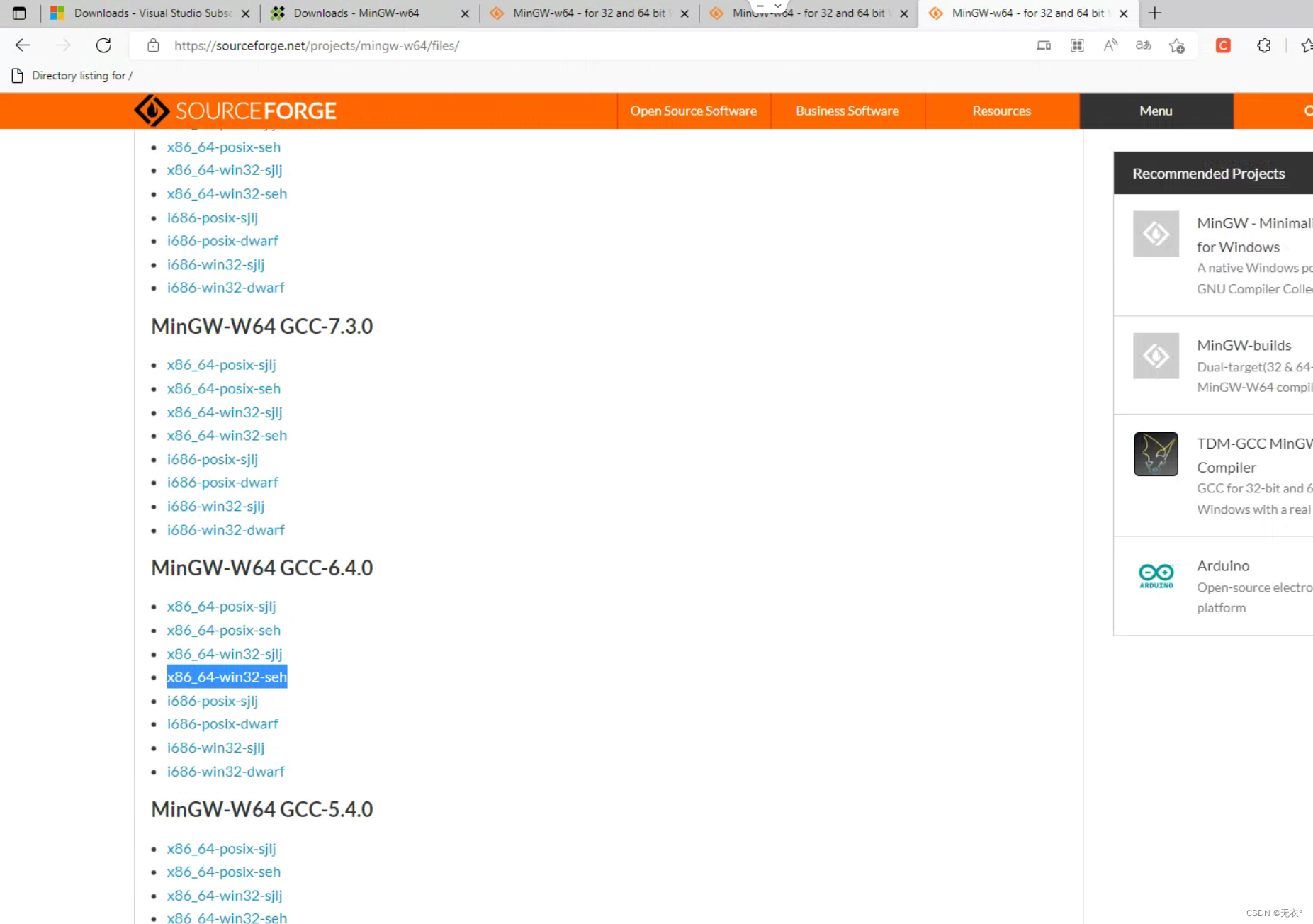Click the MinGW-builds project icon
The image size is (1313, 924).
click(x=1156, y=356)
